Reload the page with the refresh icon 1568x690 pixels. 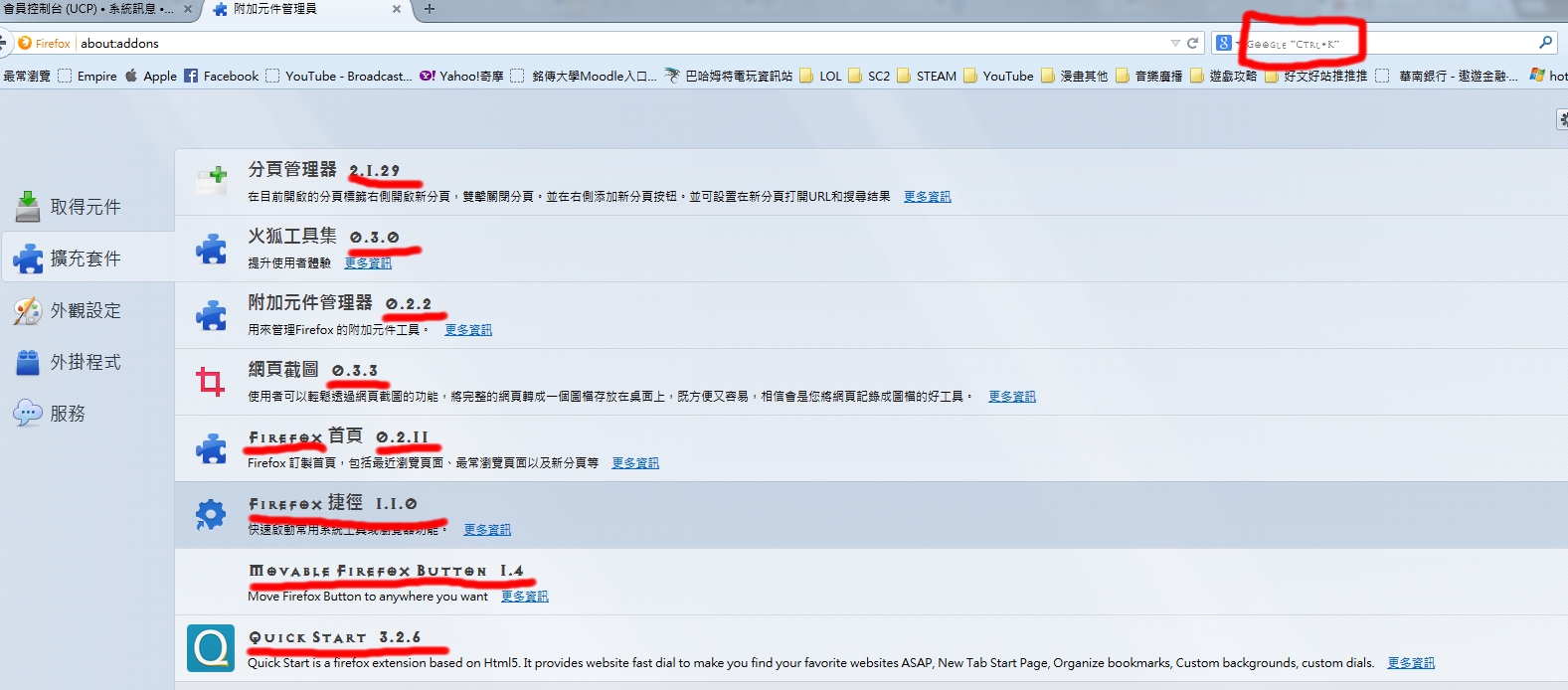(x=1192, y=43)
